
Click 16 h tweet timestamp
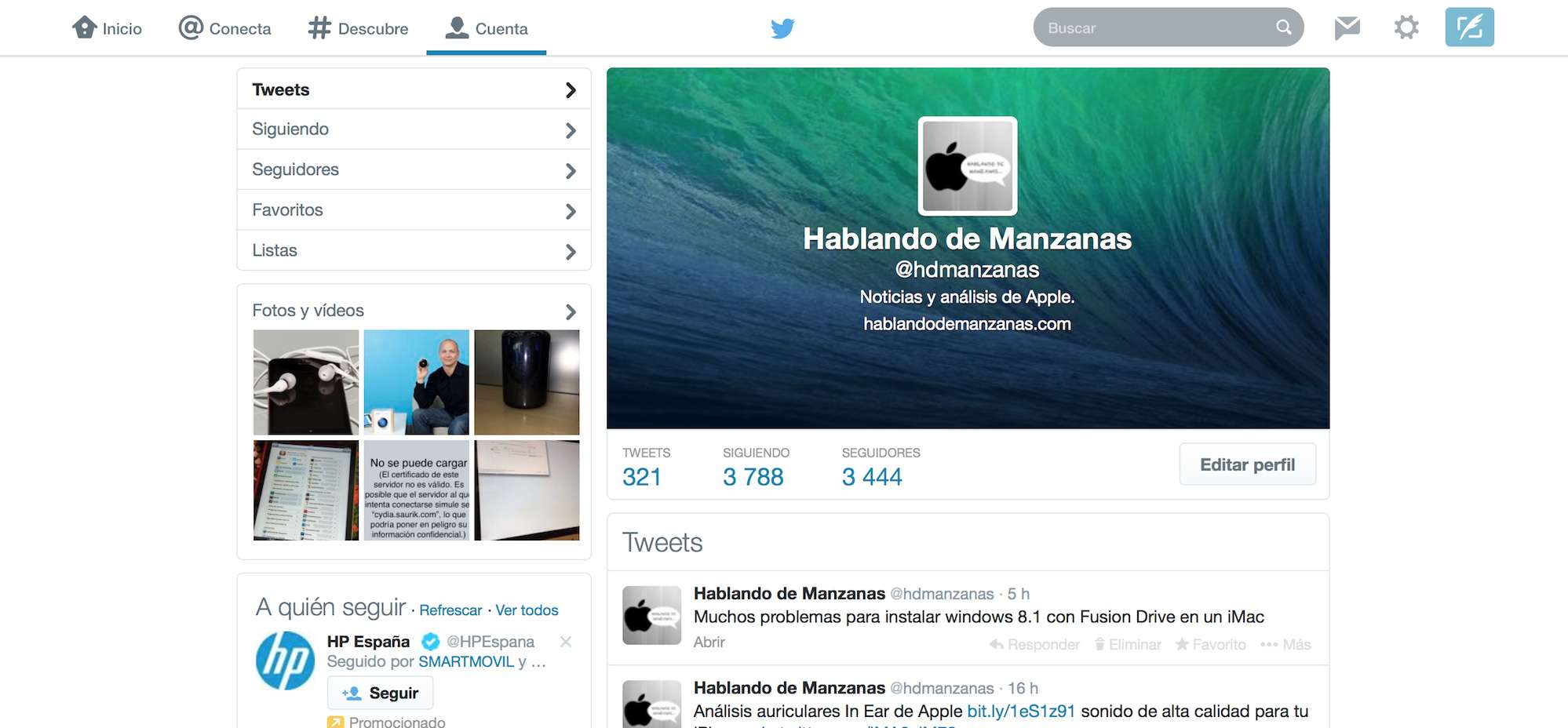click(1023, 688)
